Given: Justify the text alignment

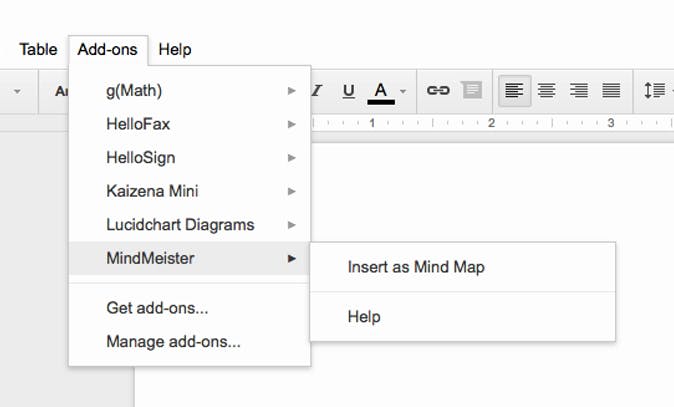Looking at the screenshot, I should (610, 91).
